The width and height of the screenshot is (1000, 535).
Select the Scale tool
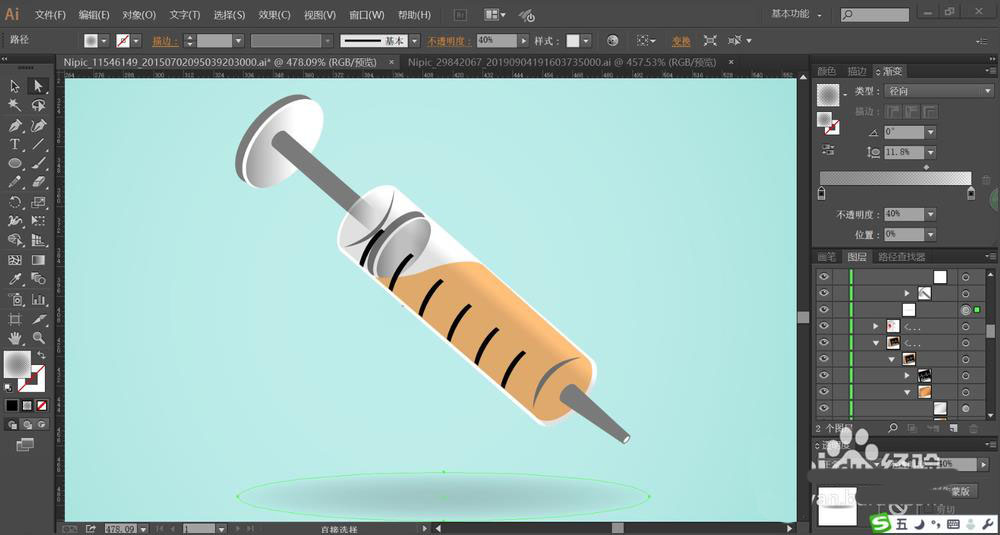tap(38, 202)
